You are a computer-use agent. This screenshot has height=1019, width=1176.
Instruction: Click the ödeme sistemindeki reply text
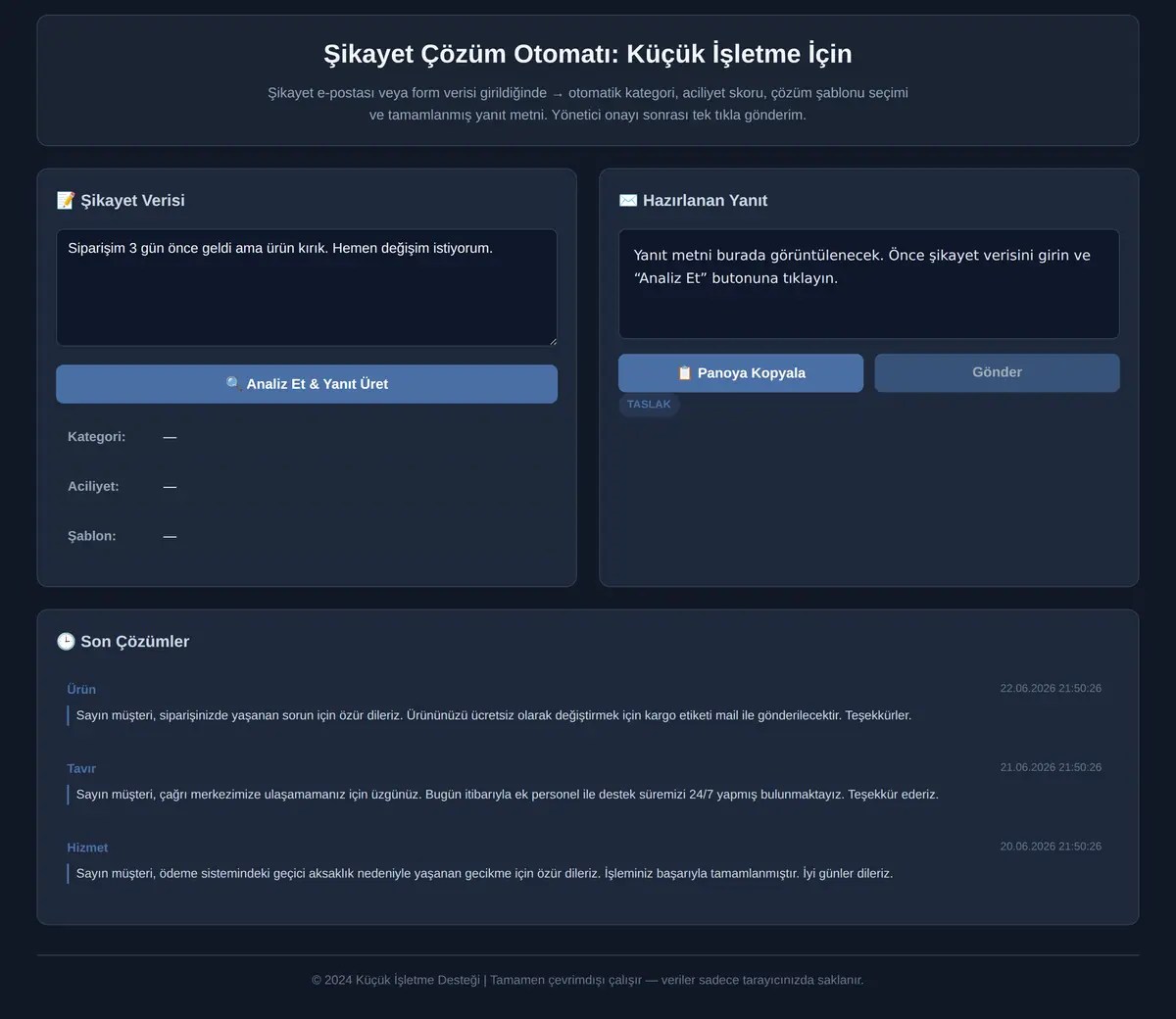[485, 873]
